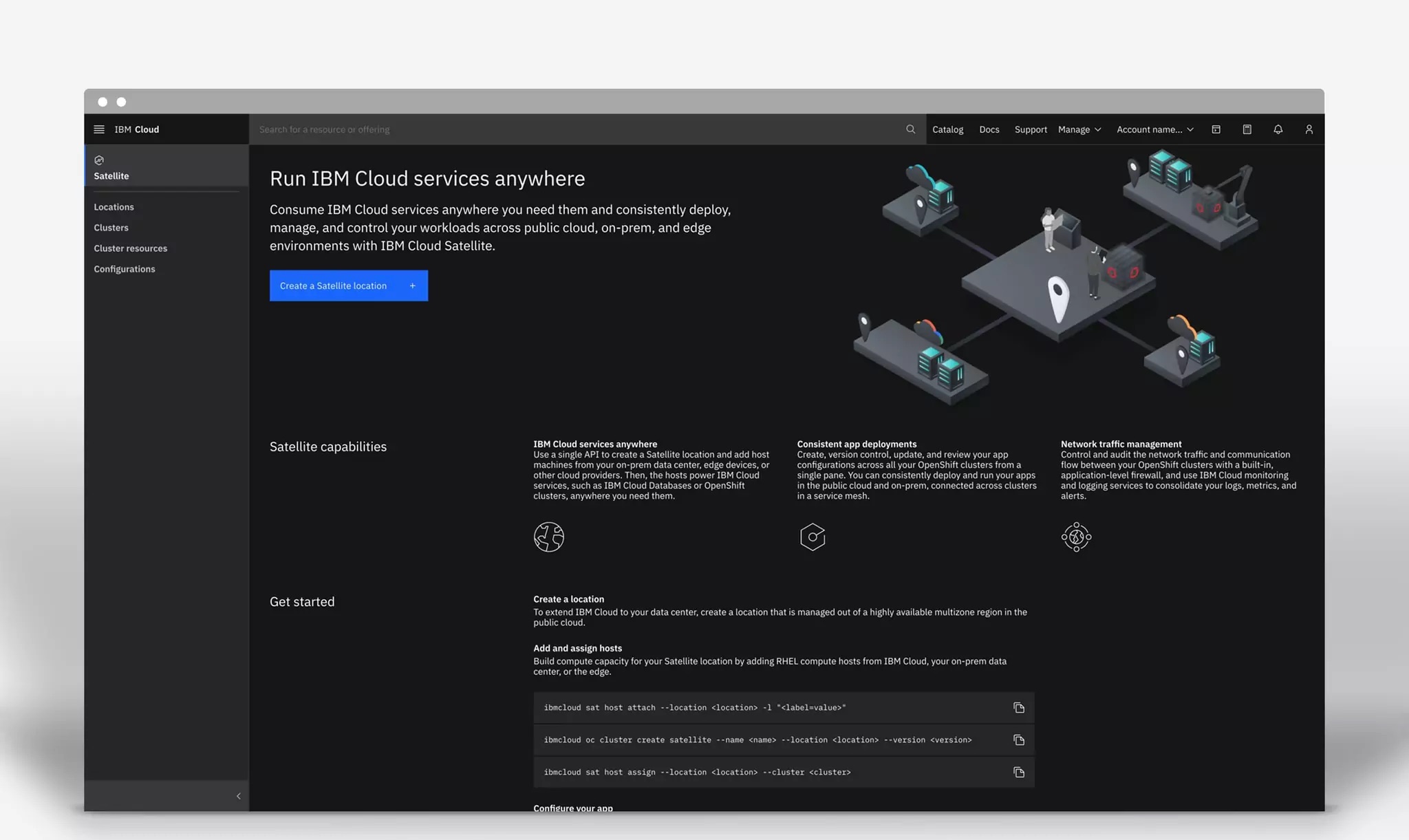Click the 'Run IBM Cloud services anywhere' heading
1409x840 pixels.
pos(427,179)
